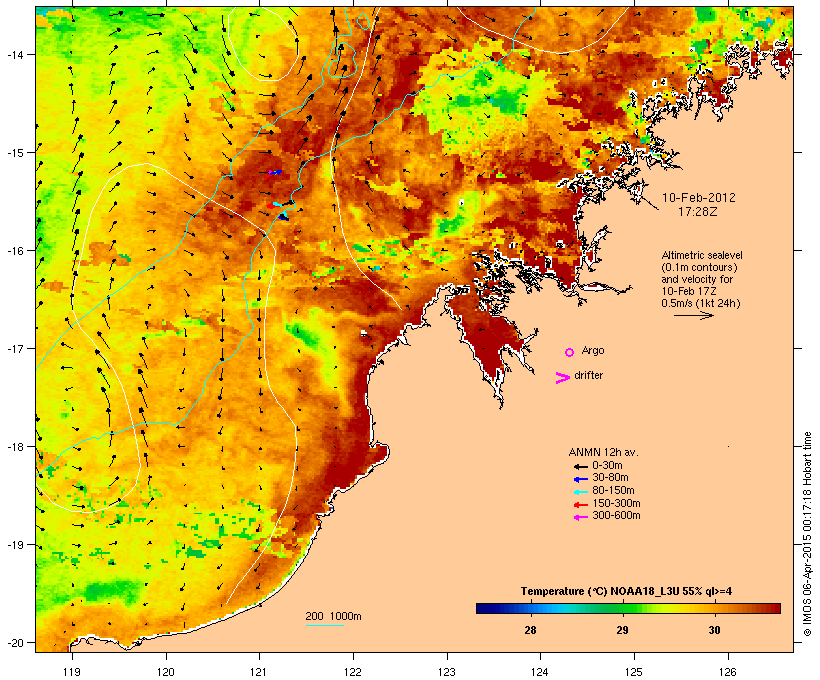Image resolution: width=820 pixels, height=680 pixels.
Task: Click the 122 longitude axis label
Action: click(353, 672)
